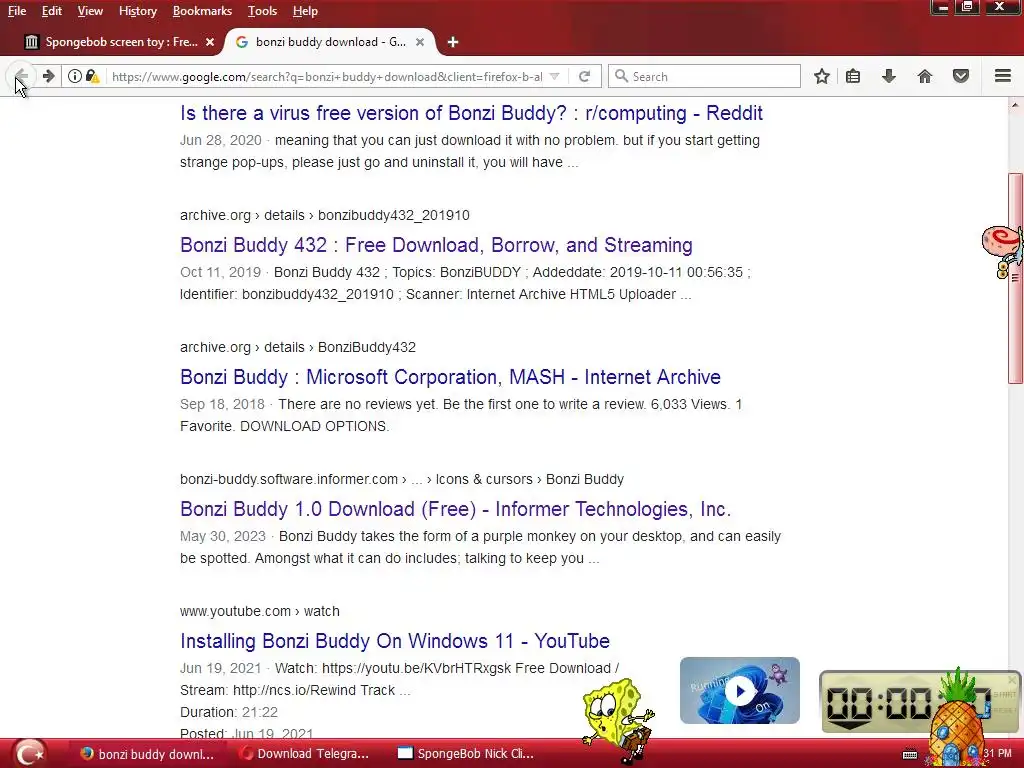The width and height of the screenshot is (1024, 768).
Task: Click www.youtube.com watch breadcrumb
Action: click(x=259, y=611)
